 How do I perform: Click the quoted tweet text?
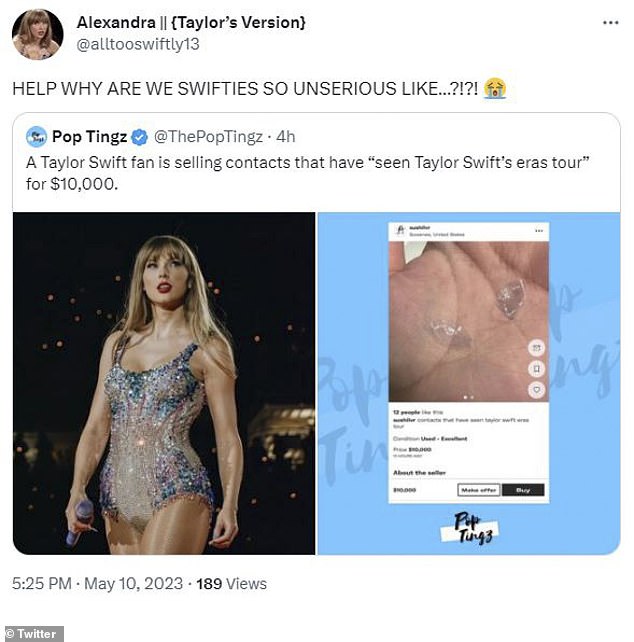(x=300, y=172)
